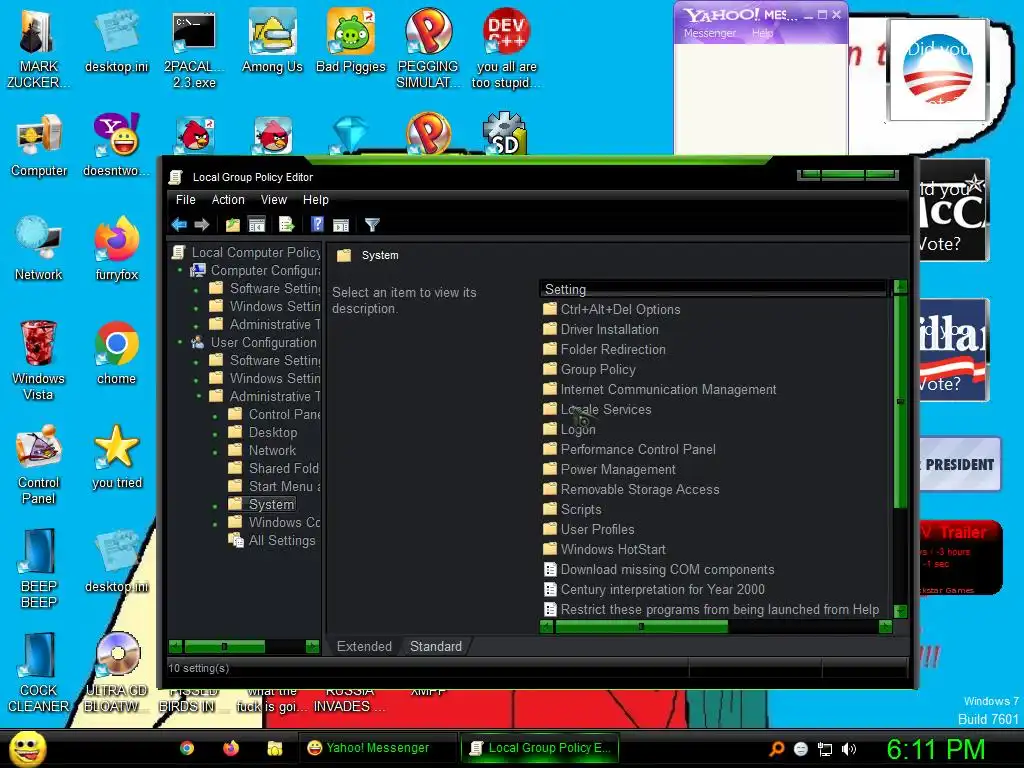The height and width of the screenshot is (768, 1024).
Task: Collapse the User Configuration tree node
Action: [181, 342]
